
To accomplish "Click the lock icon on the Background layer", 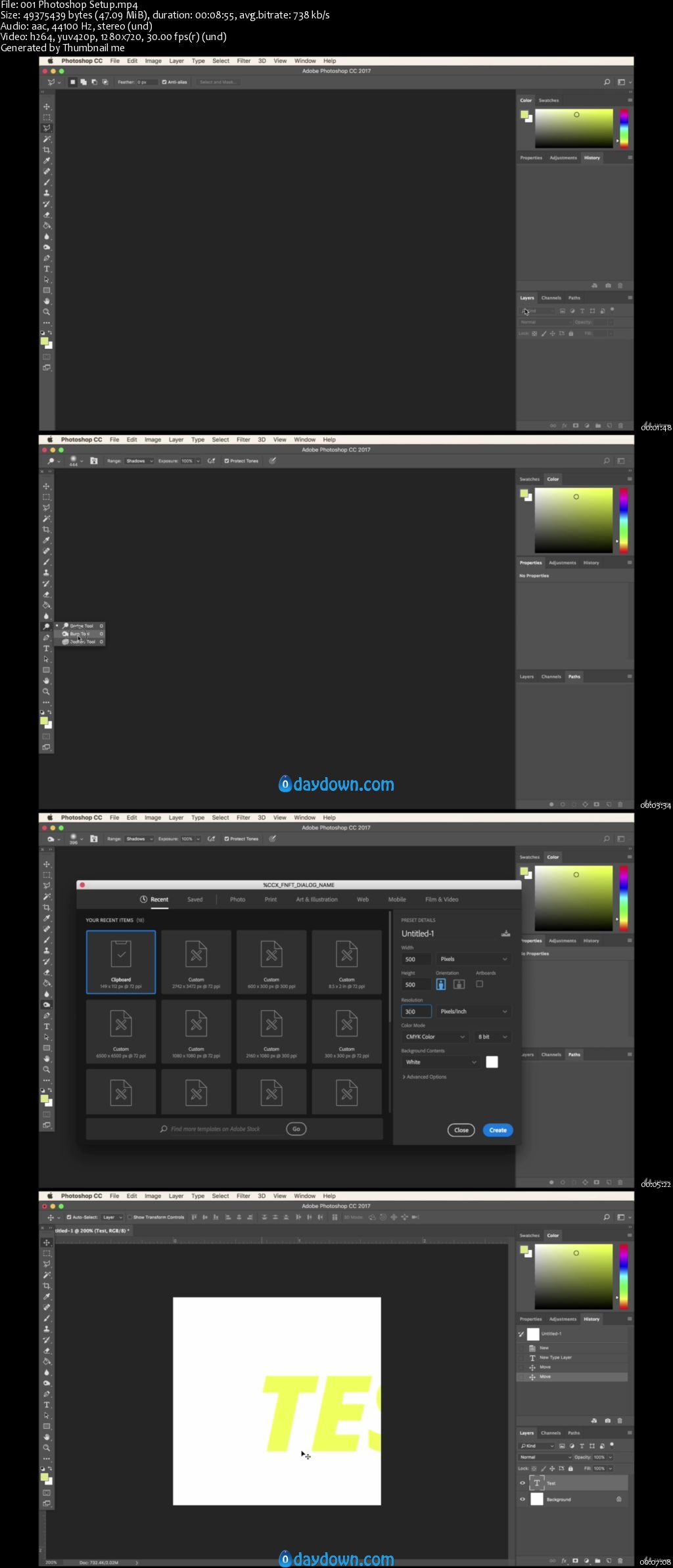I will point(618,1499).
